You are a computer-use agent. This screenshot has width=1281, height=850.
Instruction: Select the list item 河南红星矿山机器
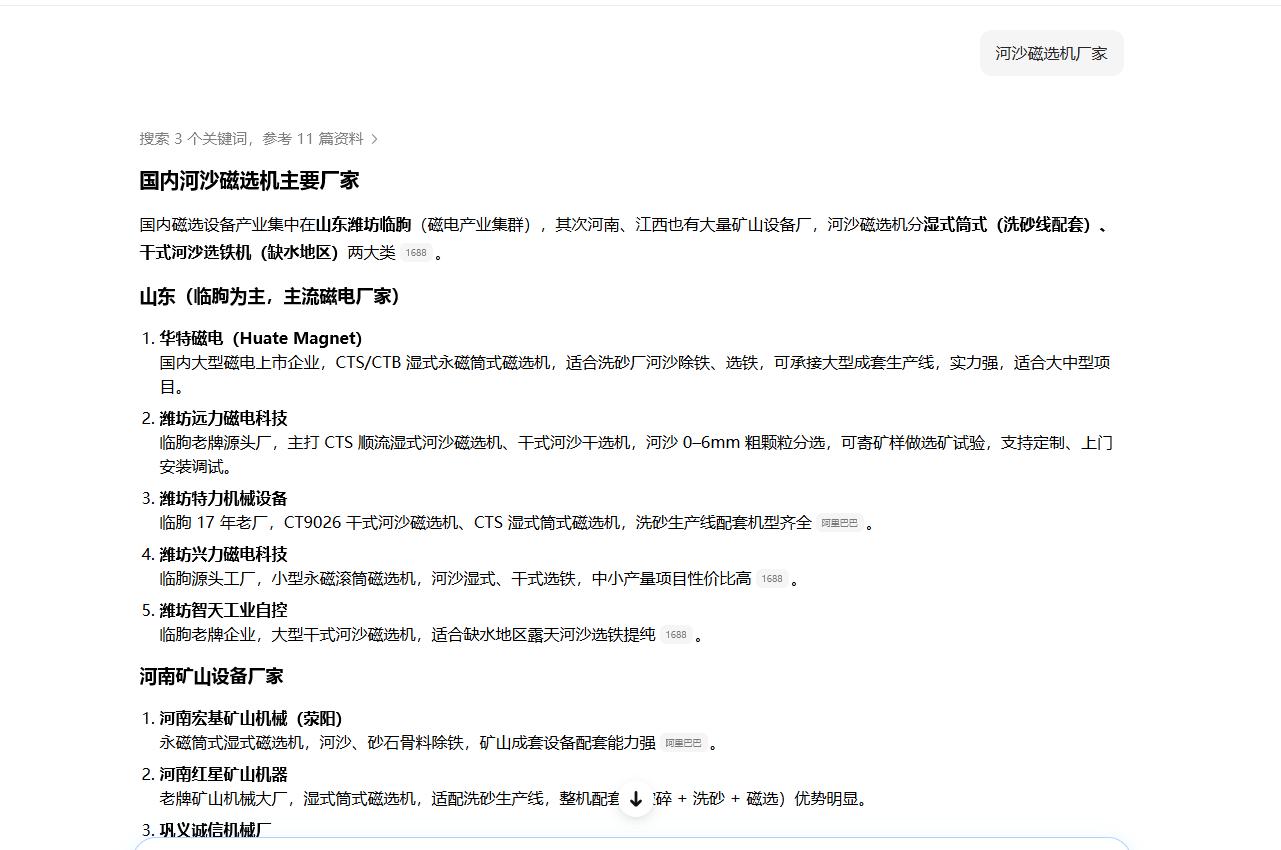223,775
